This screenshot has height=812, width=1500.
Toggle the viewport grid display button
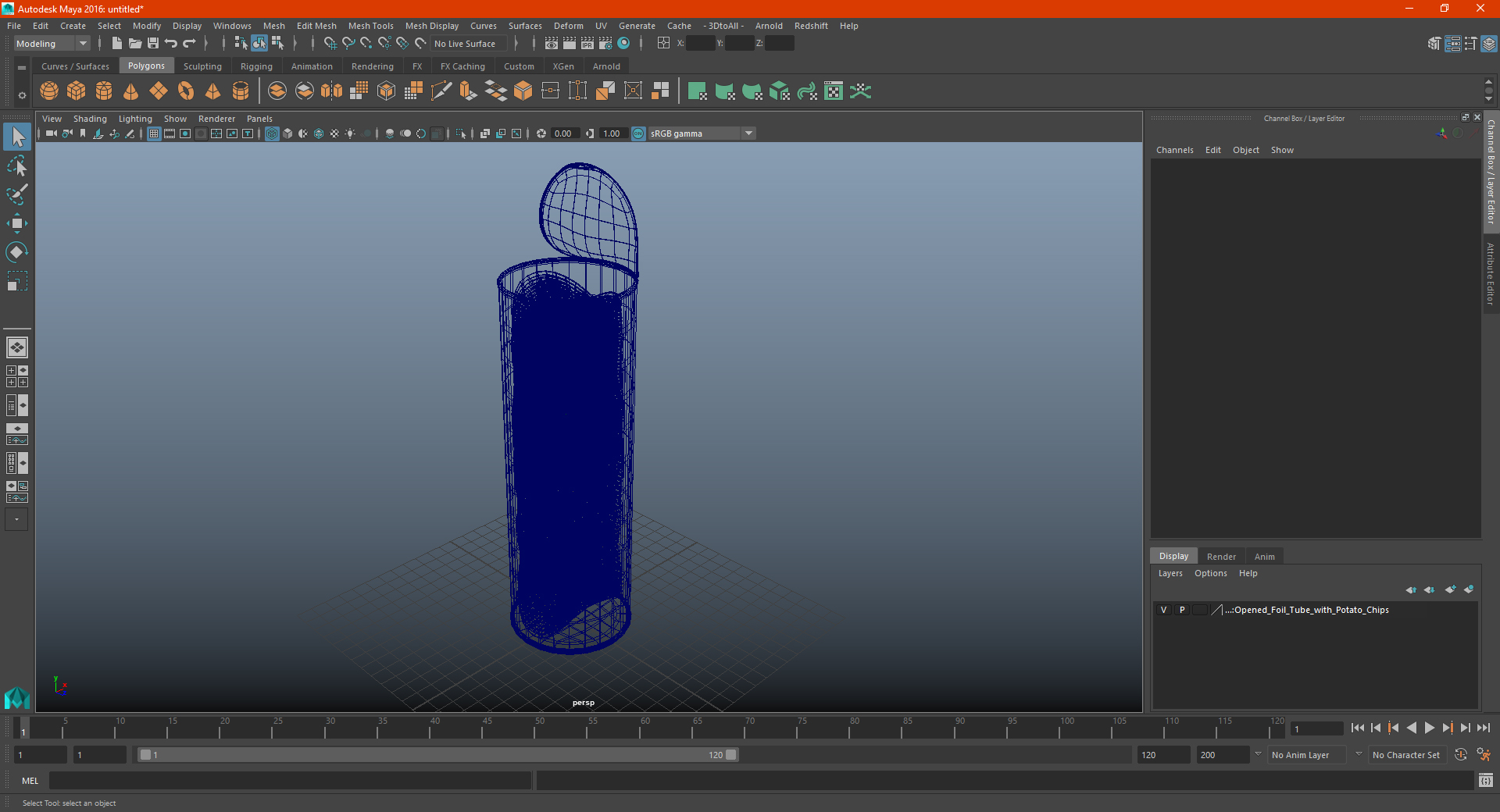pyautogui.click(x=154, y=134)
